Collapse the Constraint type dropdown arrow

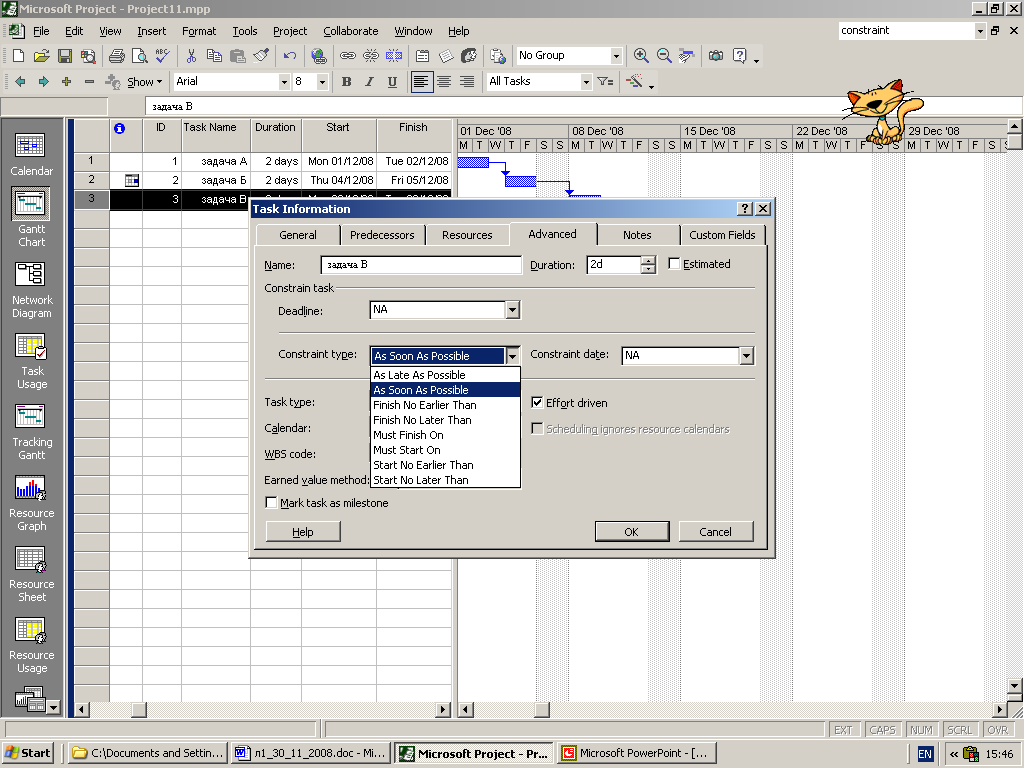[x=513, y=356]
